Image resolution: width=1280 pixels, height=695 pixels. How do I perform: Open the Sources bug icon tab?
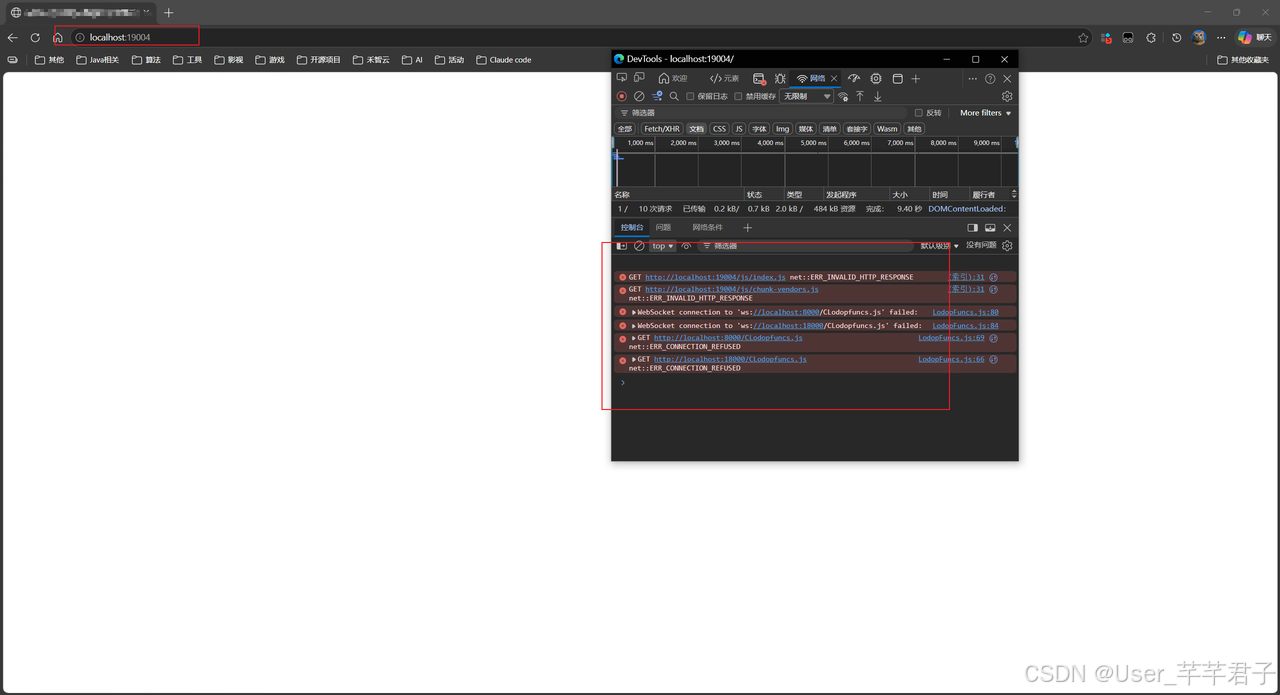pyautogui.click(x=780, y=78)
